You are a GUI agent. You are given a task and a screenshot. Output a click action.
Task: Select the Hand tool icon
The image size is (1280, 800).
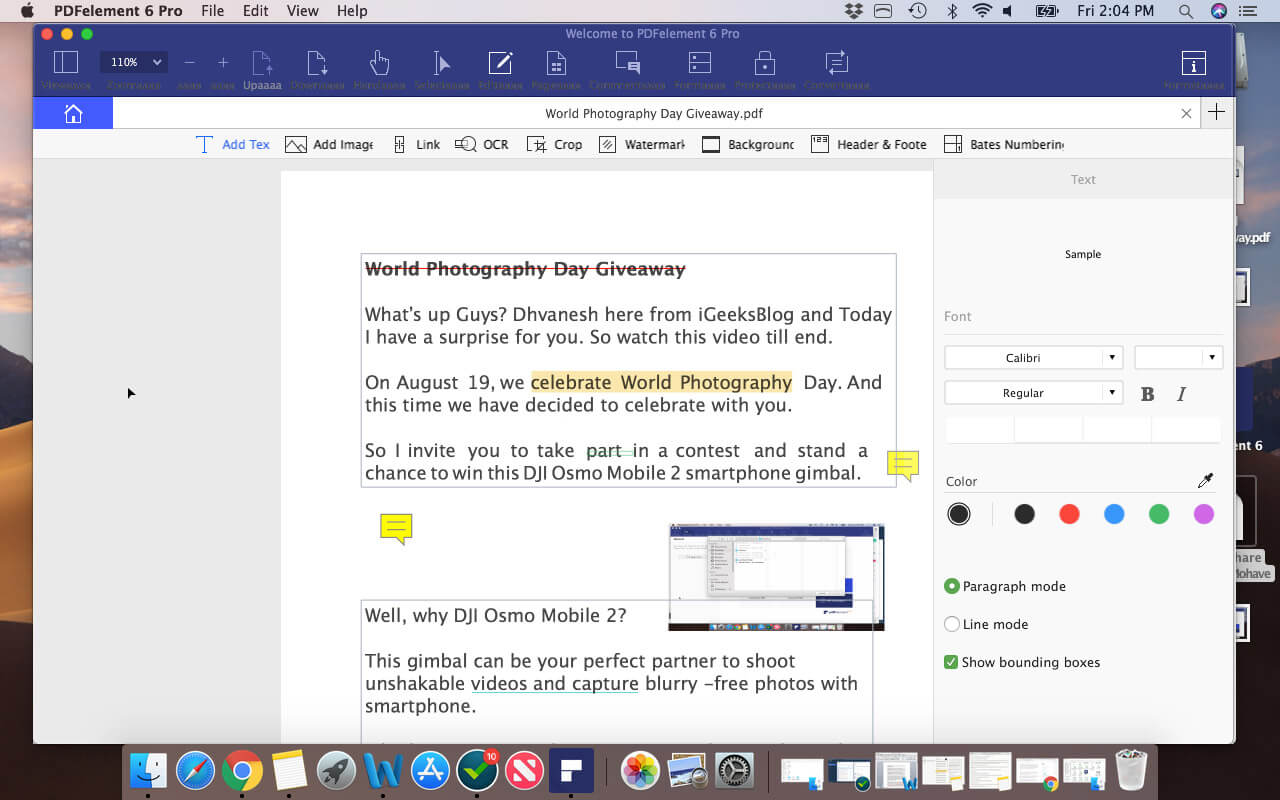[379, 62]
